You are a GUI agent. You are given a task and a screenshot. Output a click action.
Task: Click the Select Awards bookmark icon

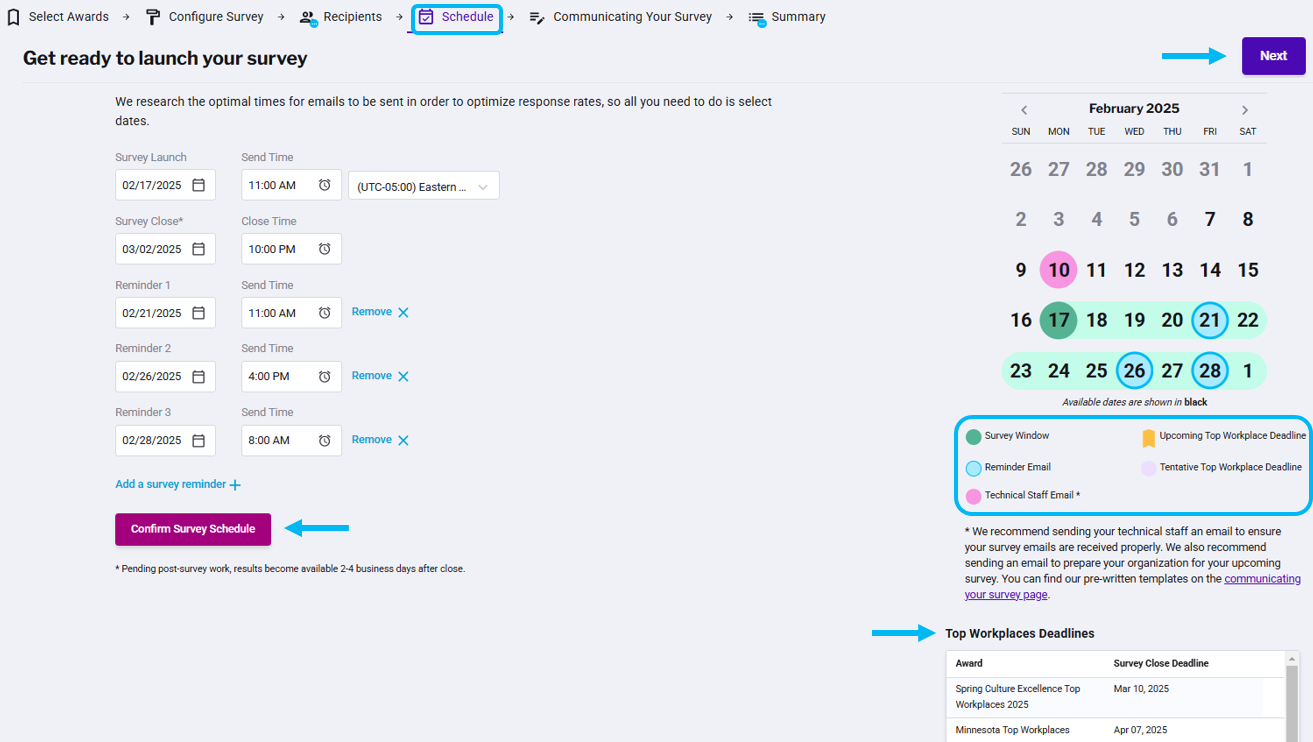pyautogui.click(x=13, y=16)
